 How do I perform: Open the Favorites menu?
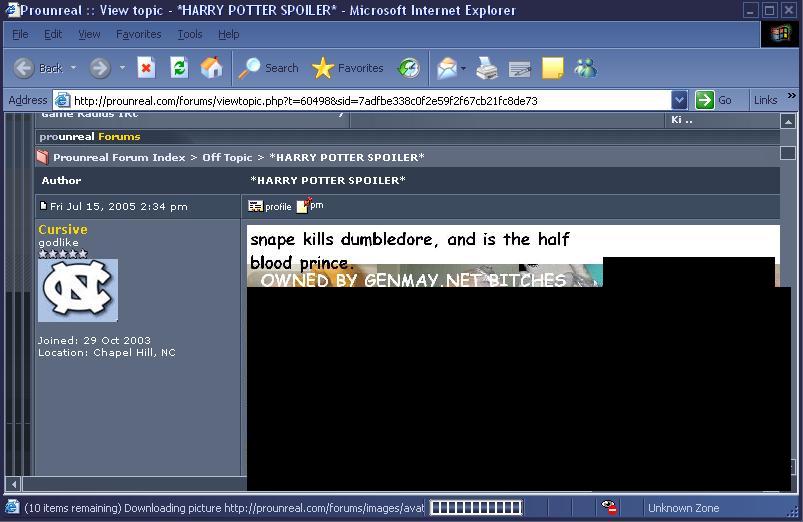[138, 34]
